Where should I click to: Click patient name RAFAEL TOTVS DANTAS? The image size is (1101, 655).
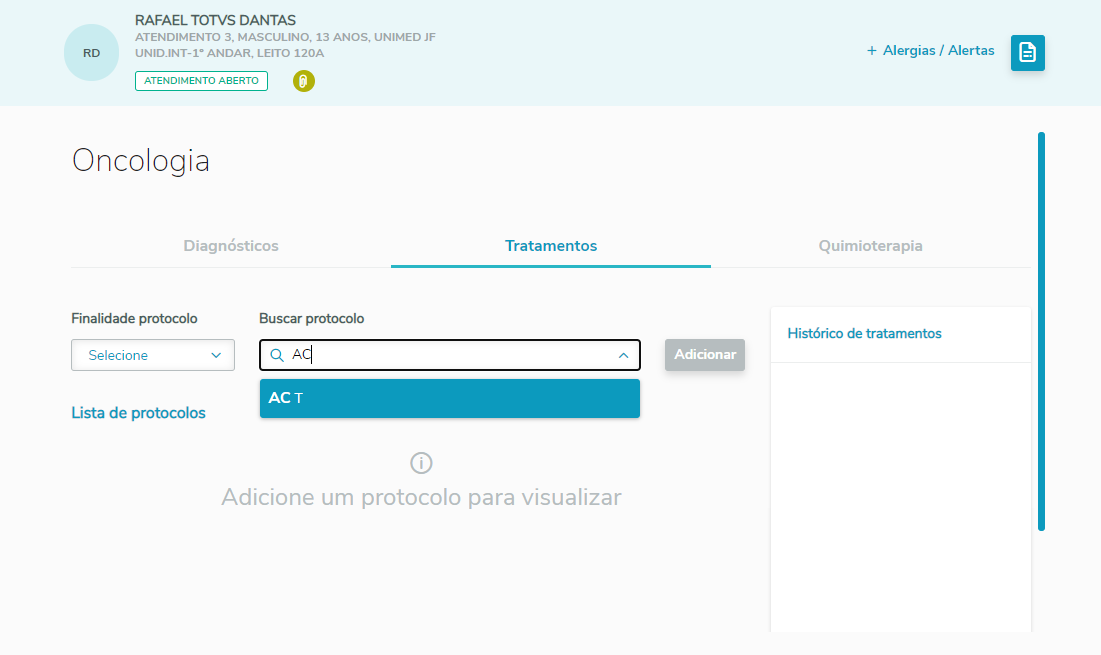(x=216, y=20)
